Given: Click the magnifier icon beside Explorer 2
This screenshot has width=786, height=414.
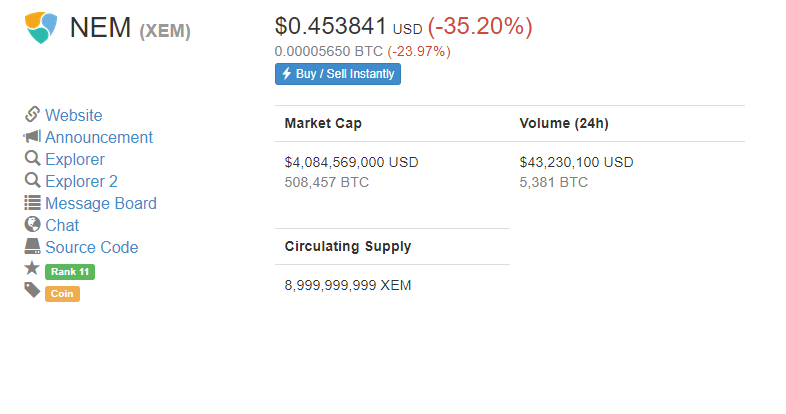Looking at the screenshot, I should (33, 180).
